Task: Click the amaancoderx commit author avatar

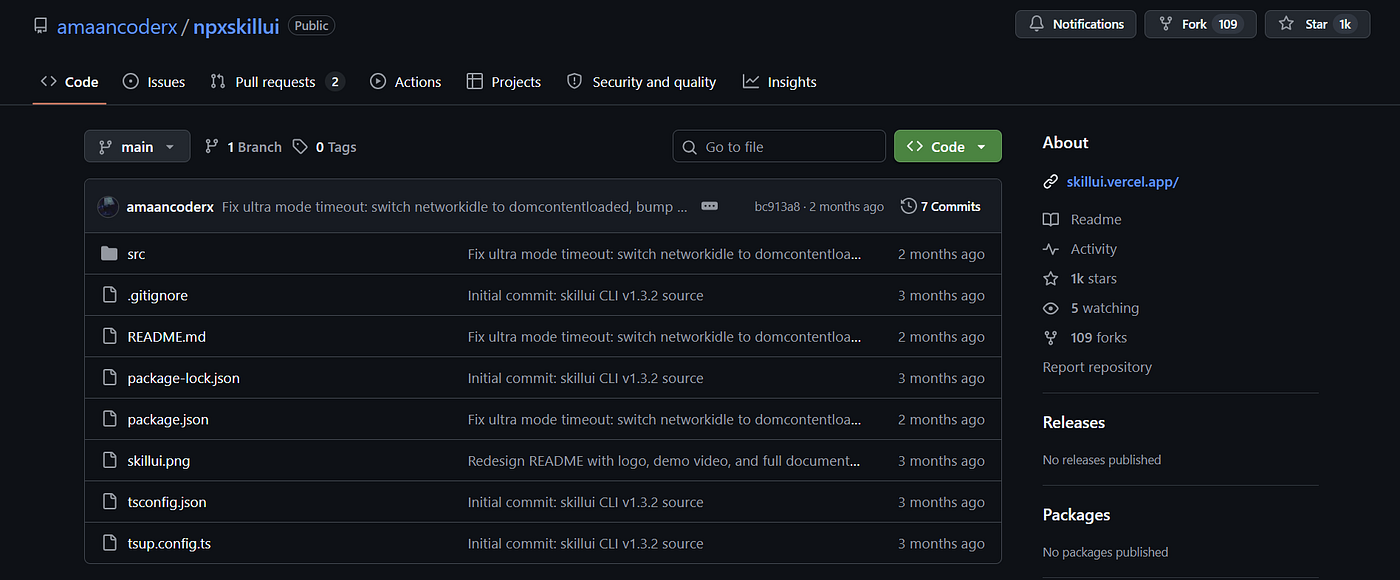Action: (x=108, y=207)
